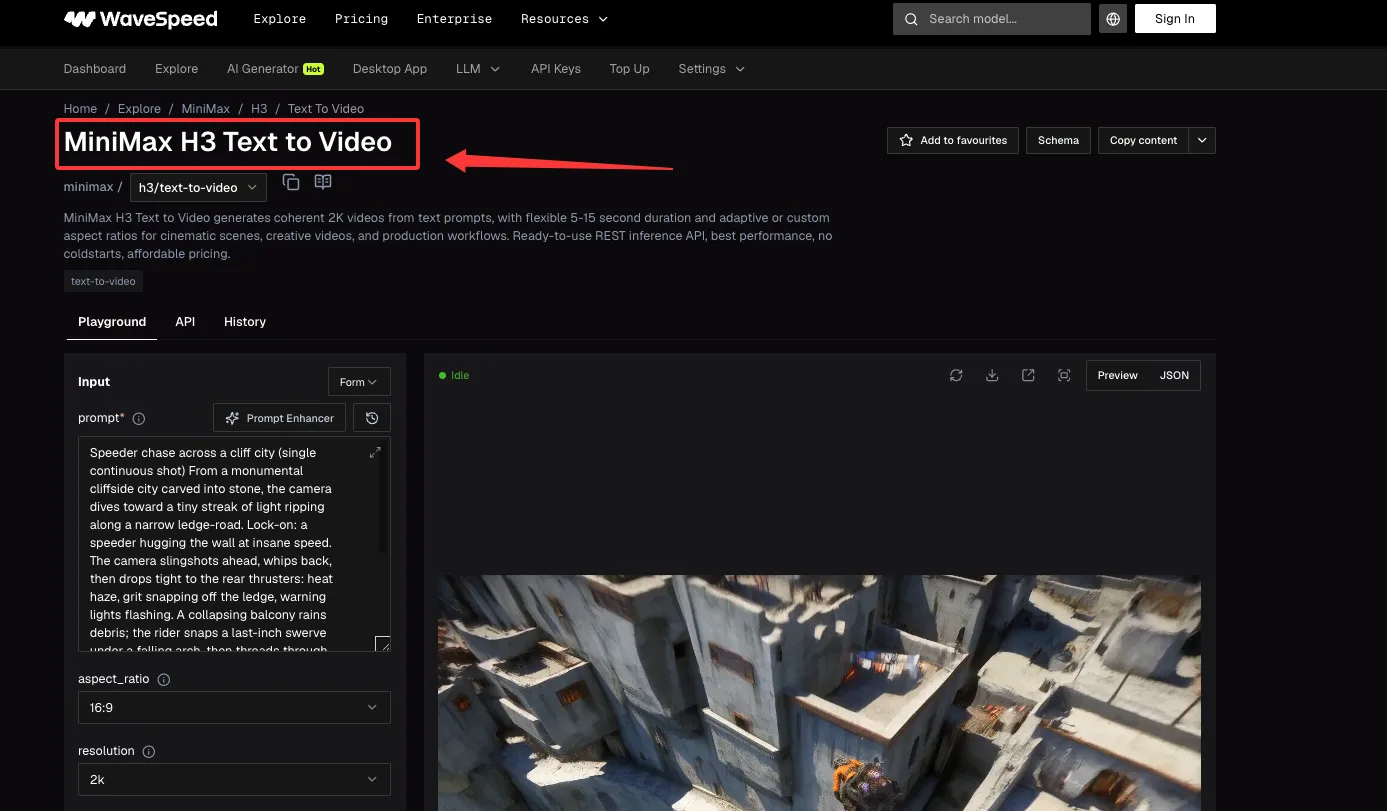
Task: Click Text To Video in the breadcrumb
Action: (326, 109)
